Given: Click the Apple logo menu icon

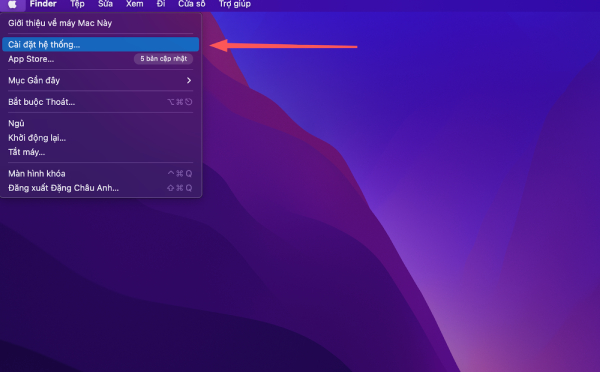Looking at the screenshot, I should pos(12,4).
